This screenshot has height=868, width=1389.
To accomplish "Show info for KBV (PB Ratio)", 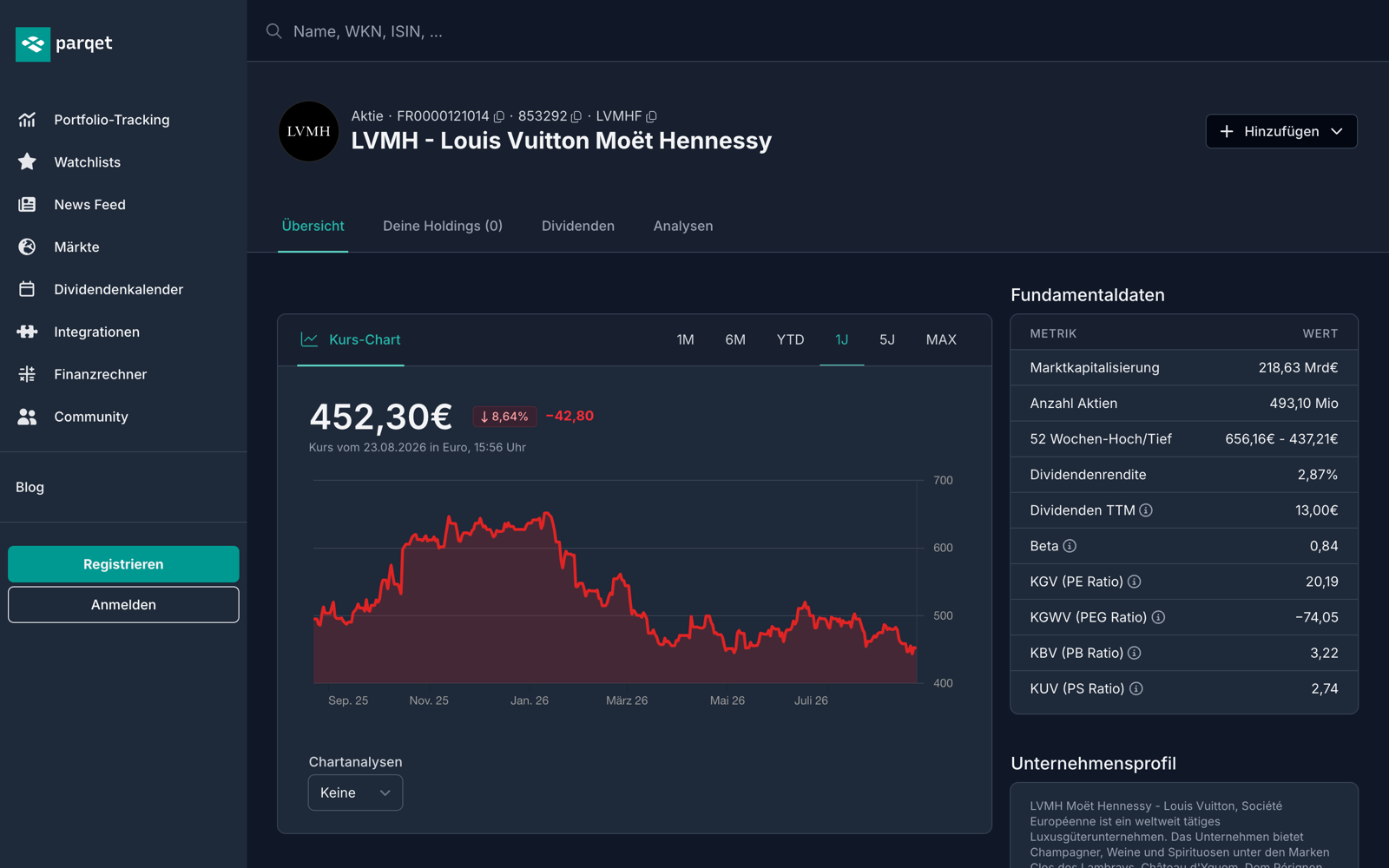I will click(1135, 653).
